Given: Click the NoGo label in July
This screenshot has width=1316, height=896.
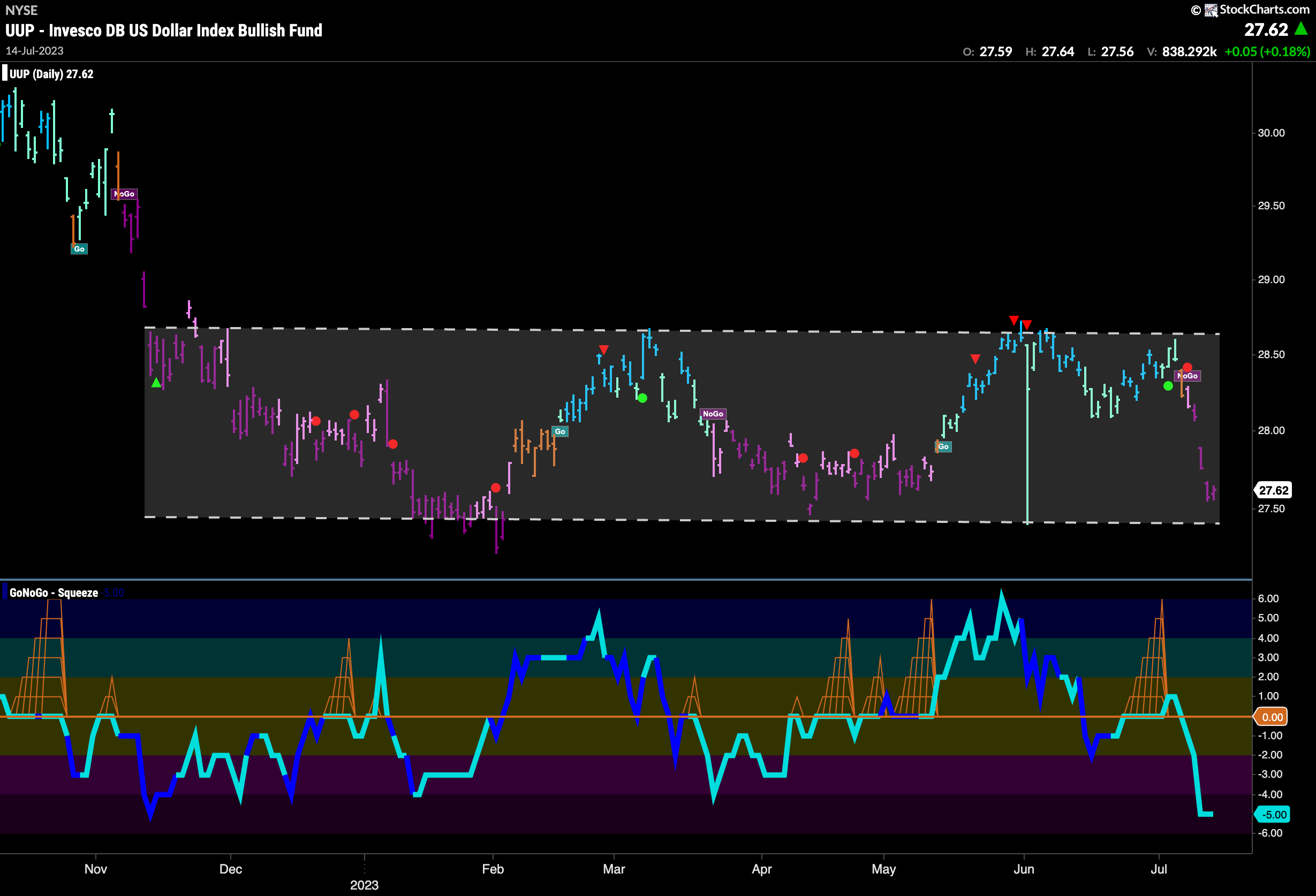Looking at the screenshot, I should tap(1188, 376).
